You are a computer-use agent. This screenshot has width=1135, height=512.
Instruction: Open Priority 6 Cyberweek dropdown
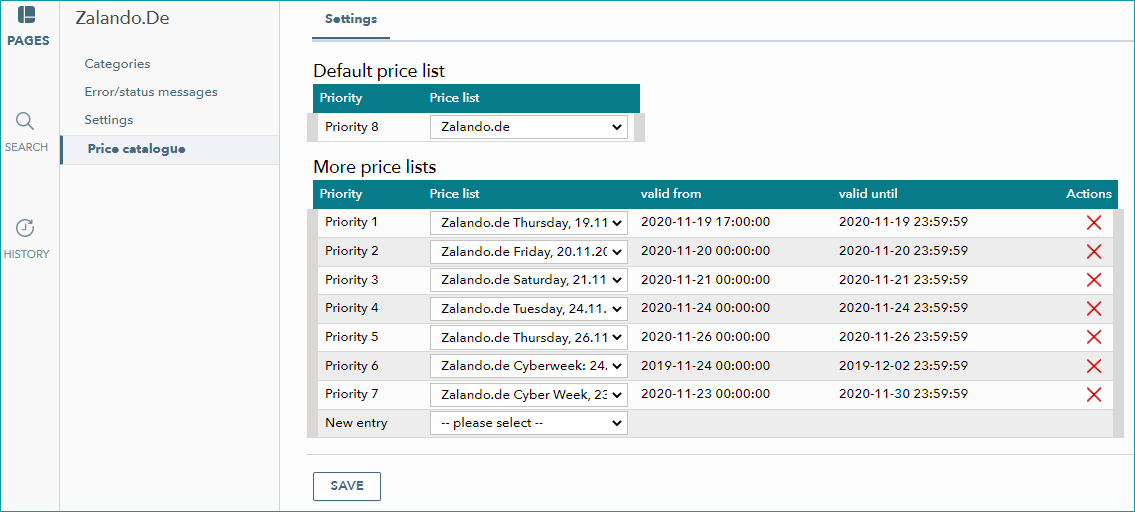[x=528, y=366]
